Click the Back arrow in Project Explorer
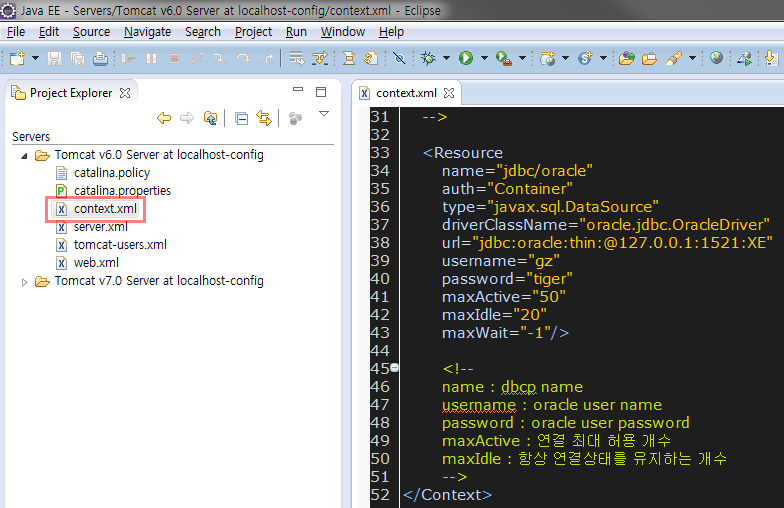This screenshot has height=508, width=784. [x=164, y=119]
